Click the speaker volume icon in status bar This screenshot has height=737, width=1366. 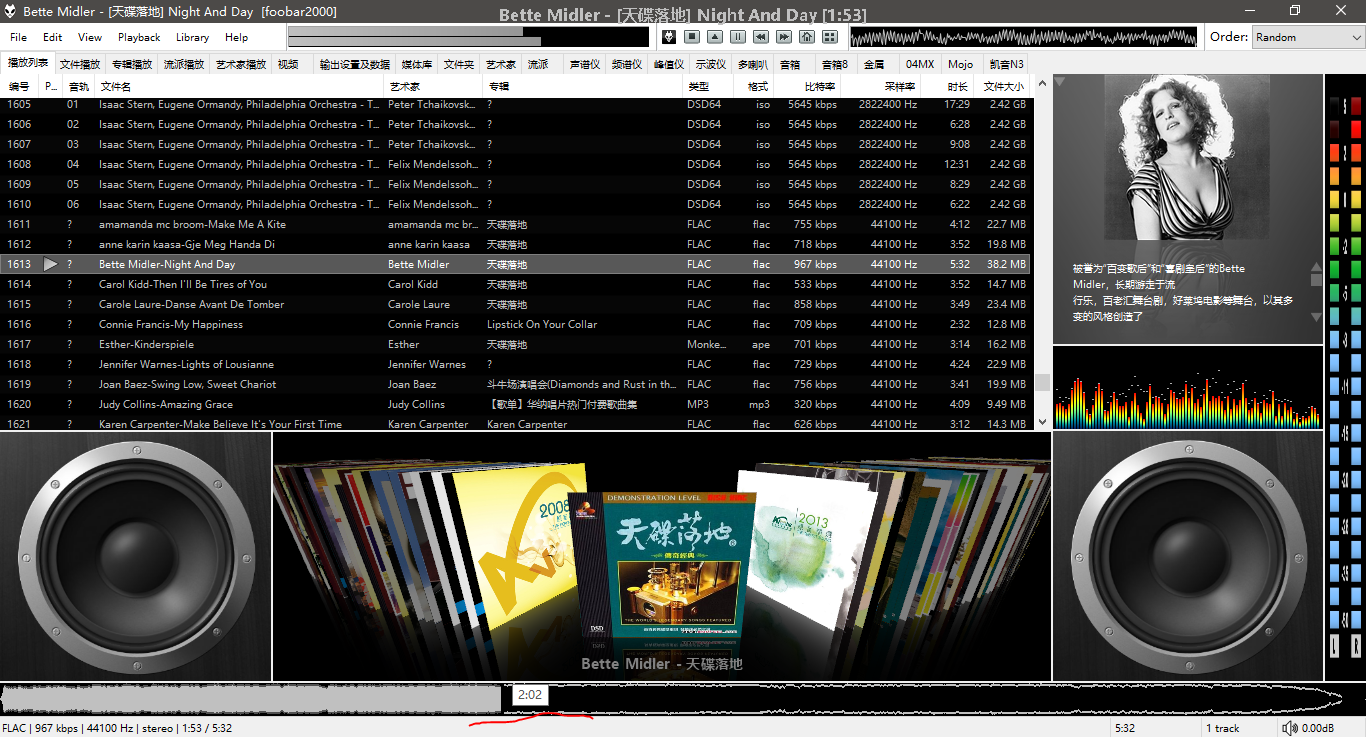1290,728
